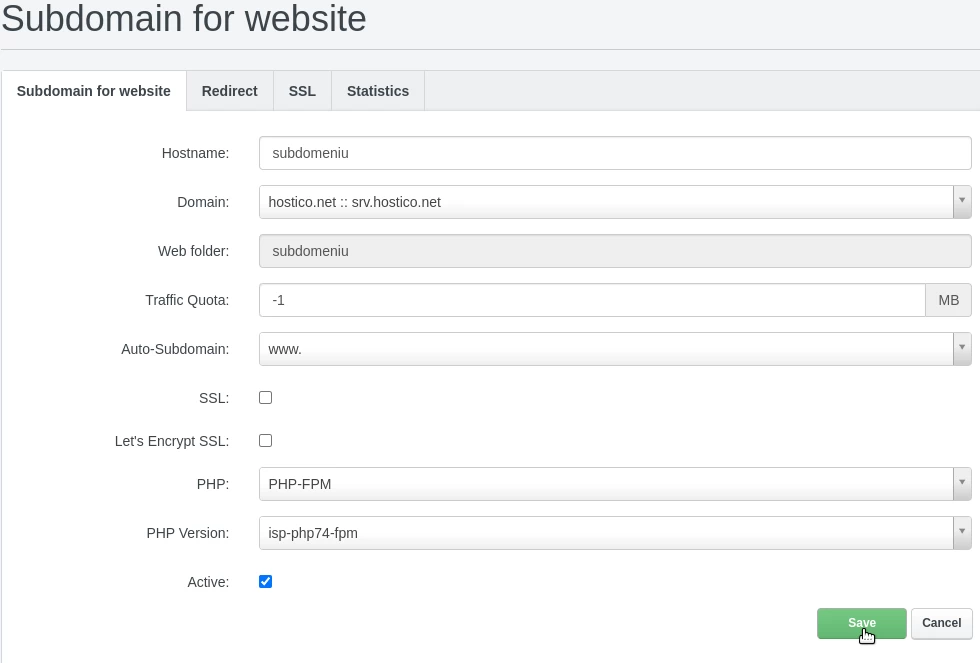Image resolution: width=980 pixels, height=663 pixels.
Task: Enable the SSL checkbox
Action: click(x=266, y=398)
